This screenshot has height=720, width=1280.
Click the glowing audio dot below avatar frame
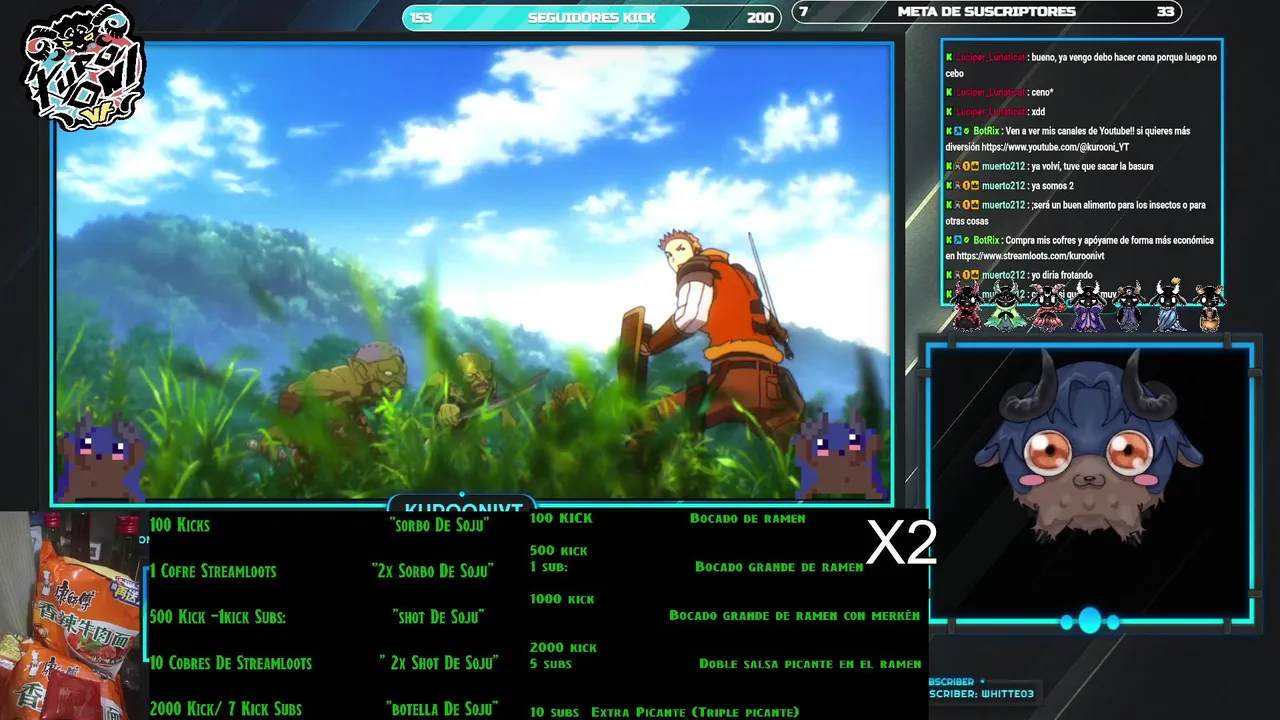pyautogui.click(x=1089, y=621)
